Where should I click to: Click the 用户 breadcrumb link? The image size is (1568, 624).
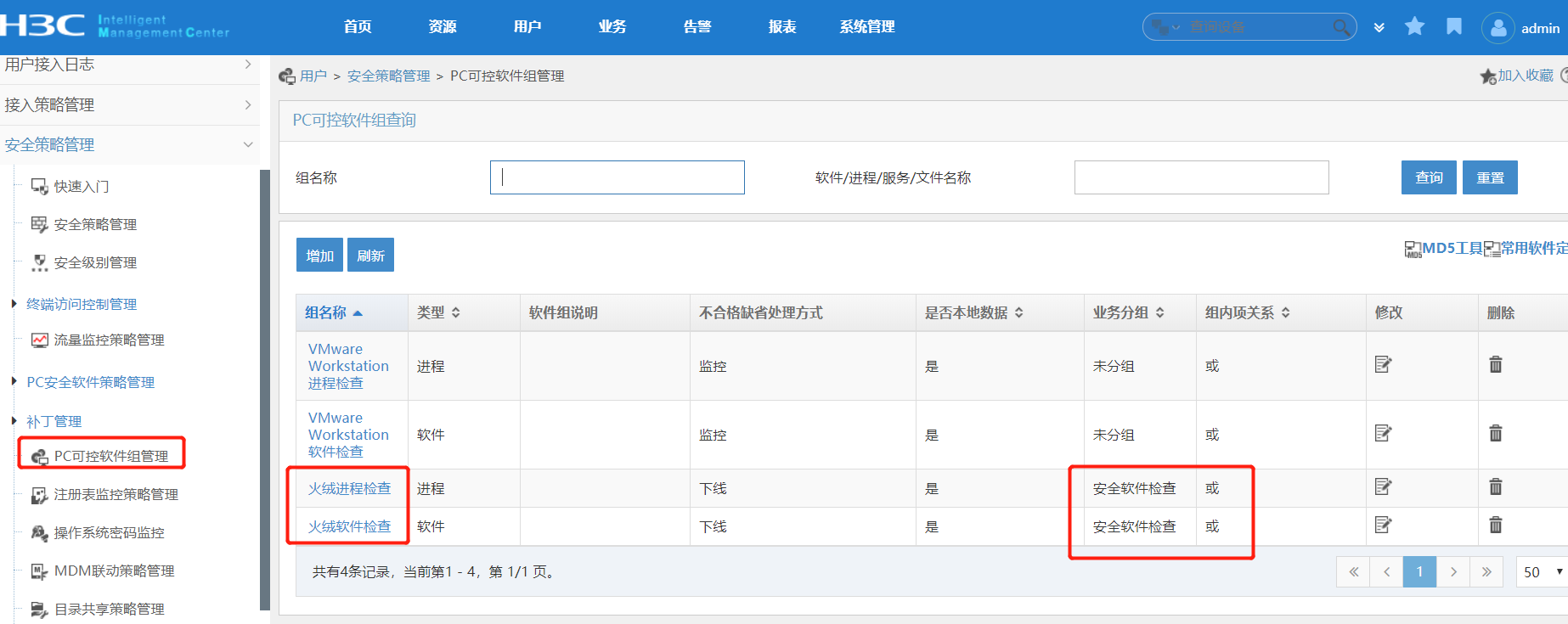313,76
